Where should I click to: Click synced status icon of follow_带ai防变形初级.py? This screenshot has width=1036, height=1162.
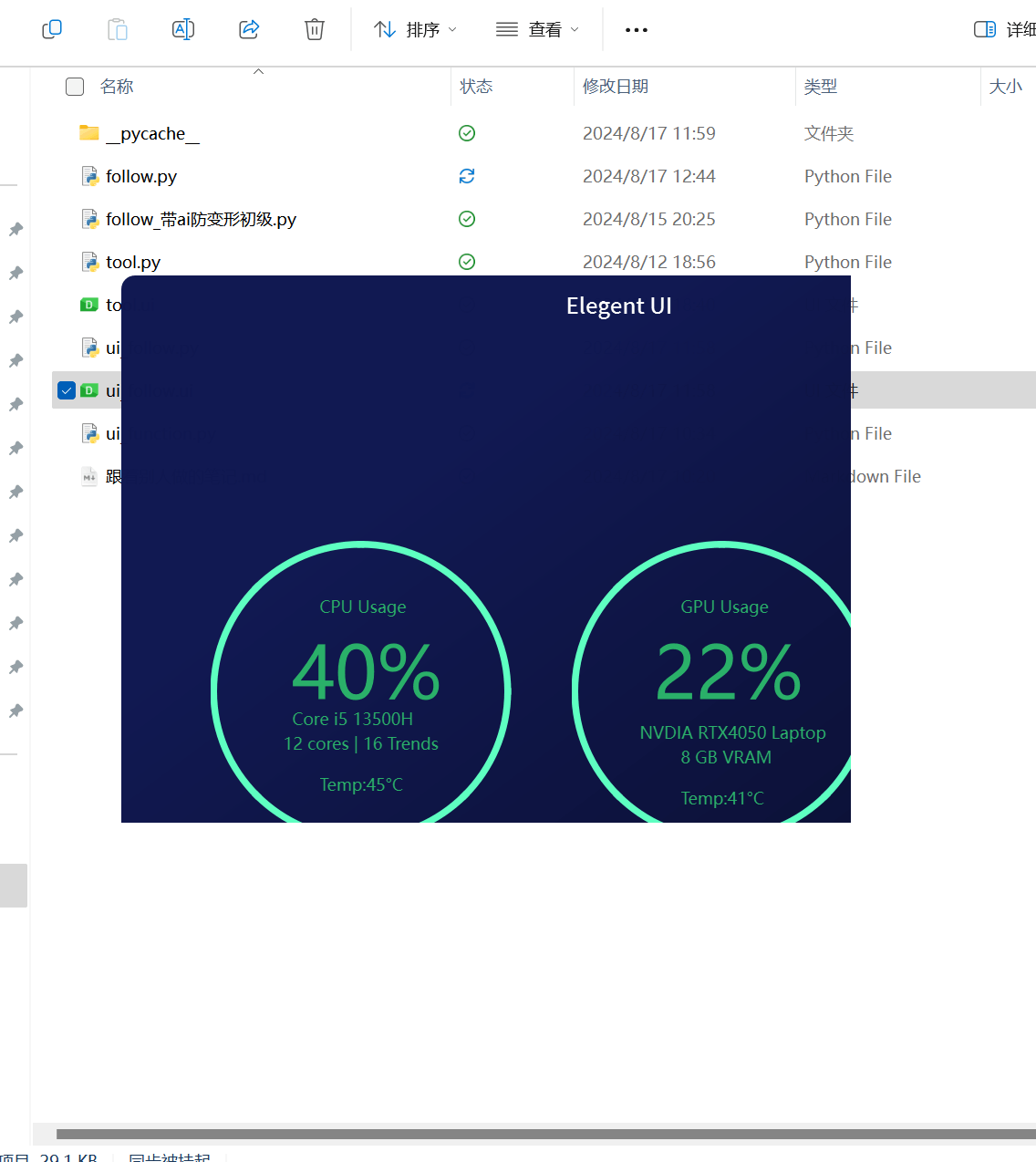467,219
